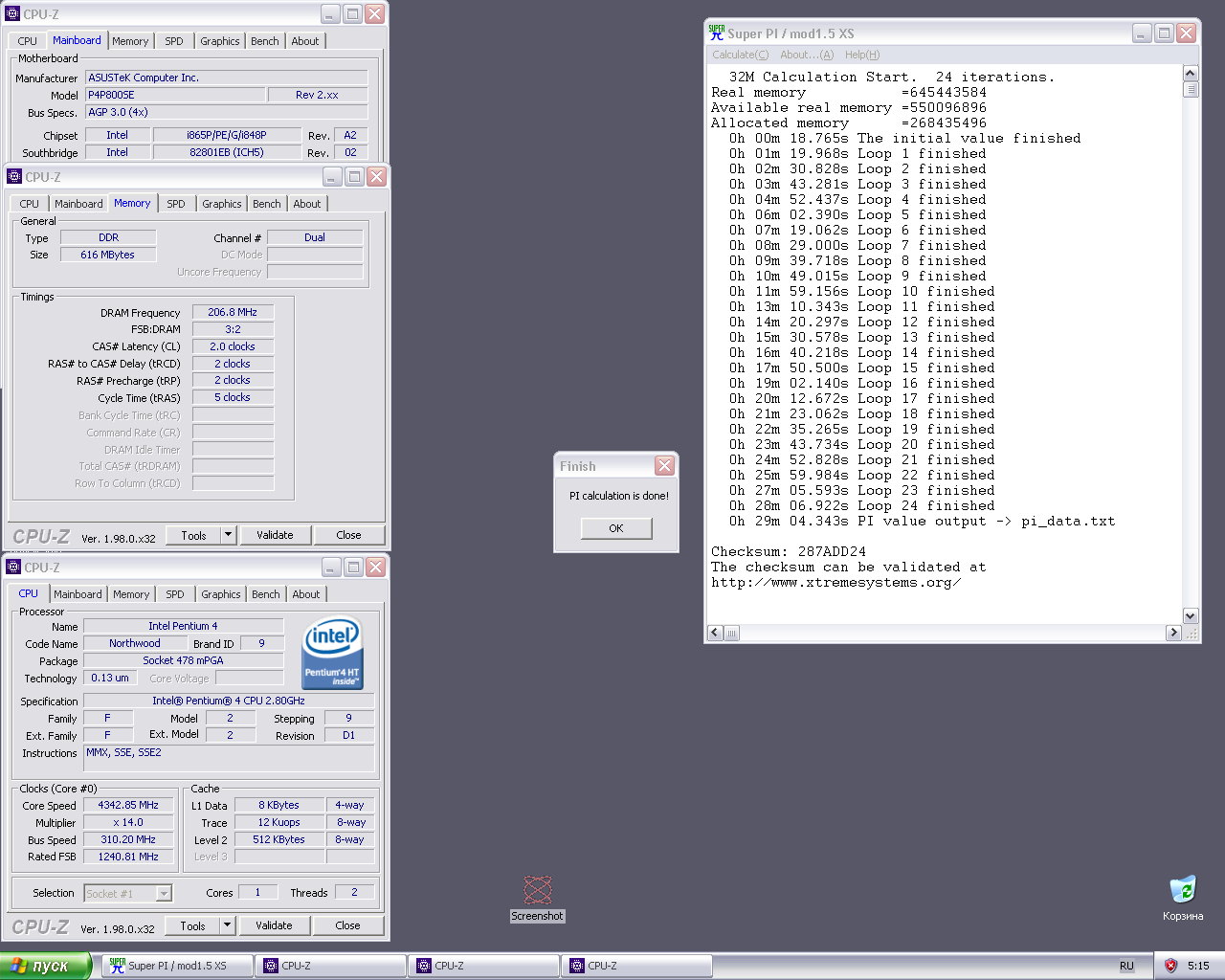
Task: Click Close in CPU-Z CPU window
Action: tap(347, 925)
